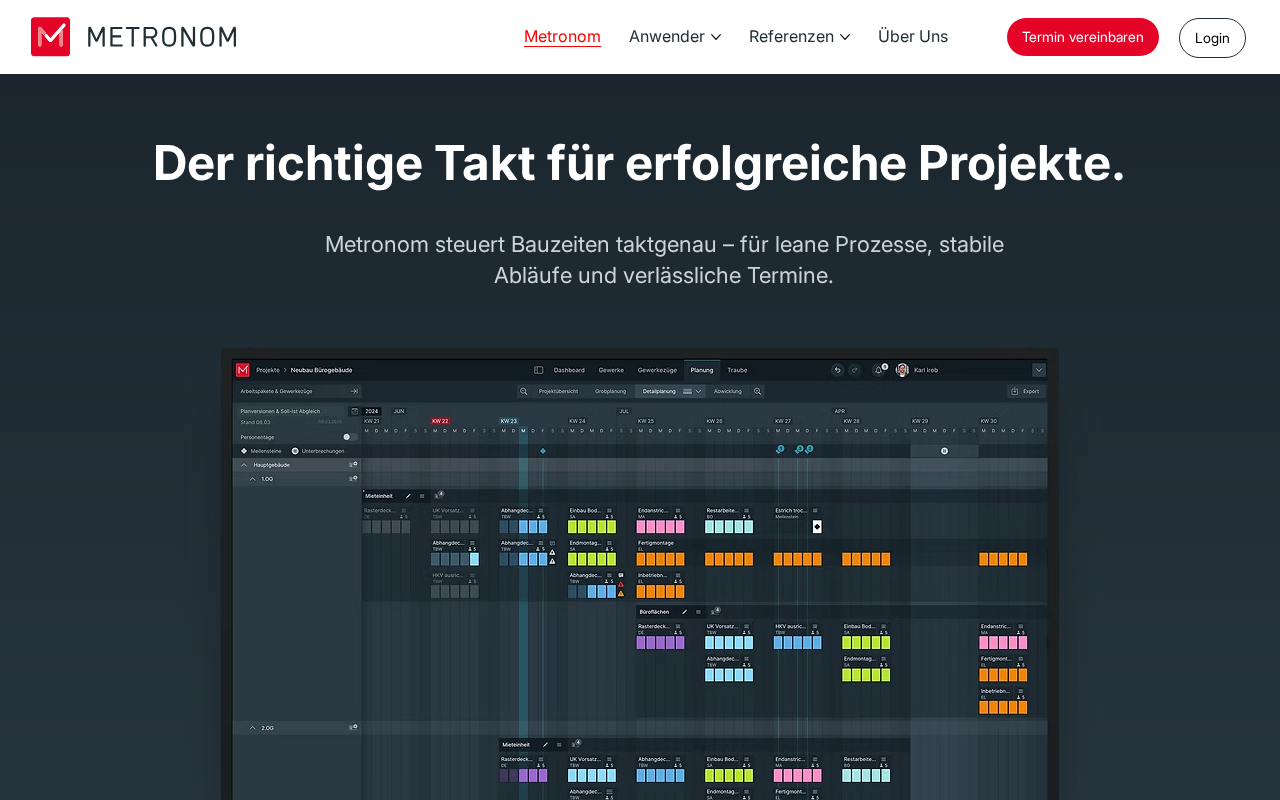Image resolution: width=1280 pixels, height=800 pixels.
Task: Go to the Über Uns page
Action: (x=913, y=37)
